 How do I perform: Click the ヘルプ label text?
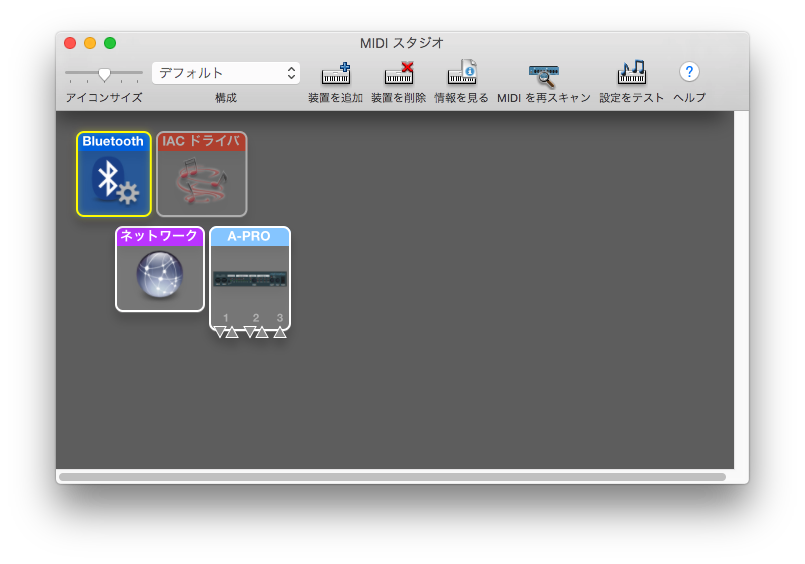(x=689, y=98)
